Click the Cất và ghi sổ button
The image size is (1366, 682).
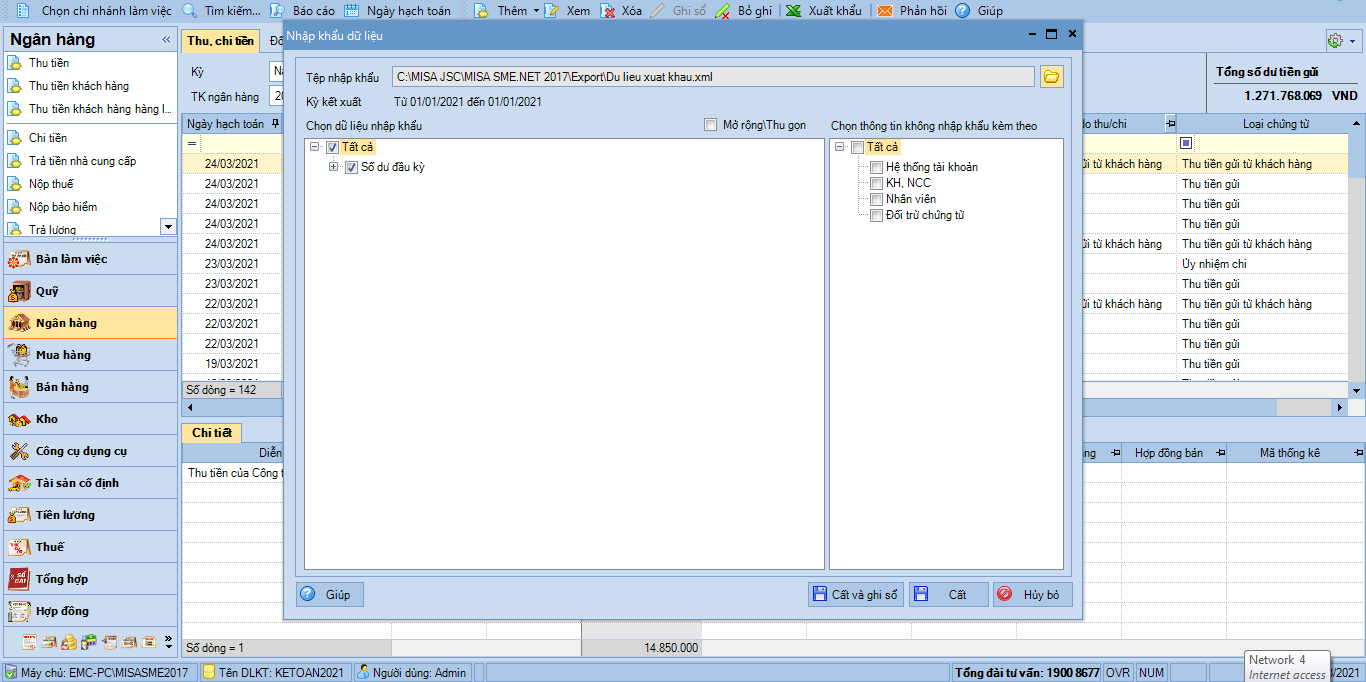[856, 594]
